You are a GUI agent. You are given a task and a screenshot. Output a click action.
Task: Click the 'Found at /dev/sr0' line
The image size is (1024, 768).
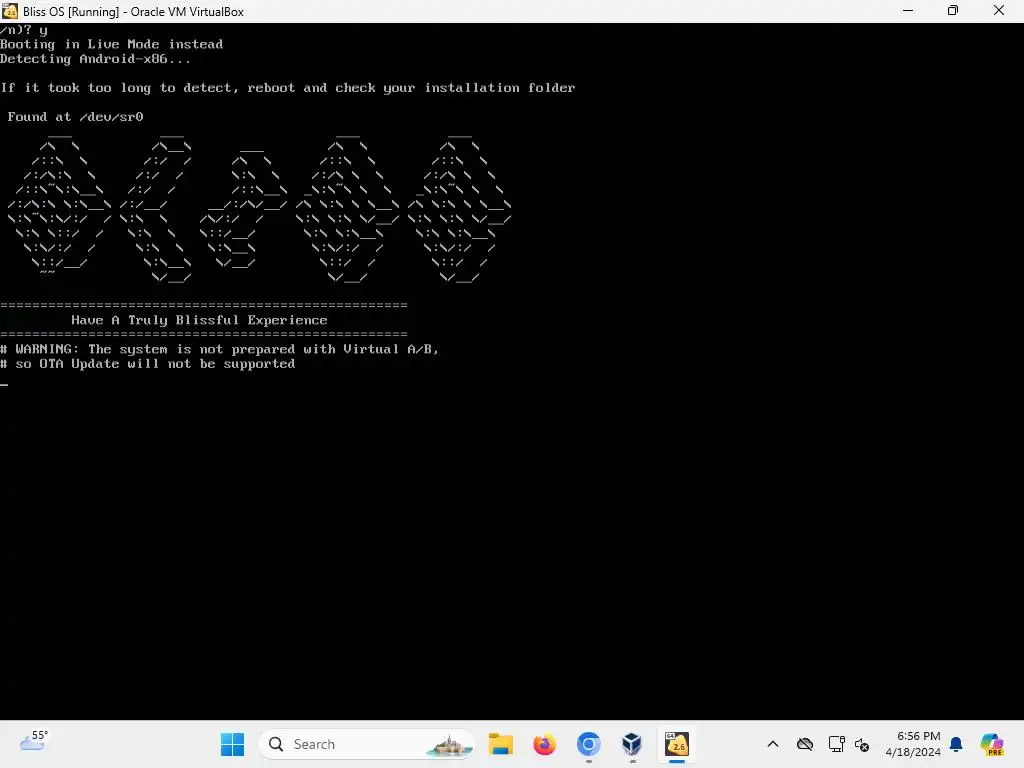click(x=75, y=117)
